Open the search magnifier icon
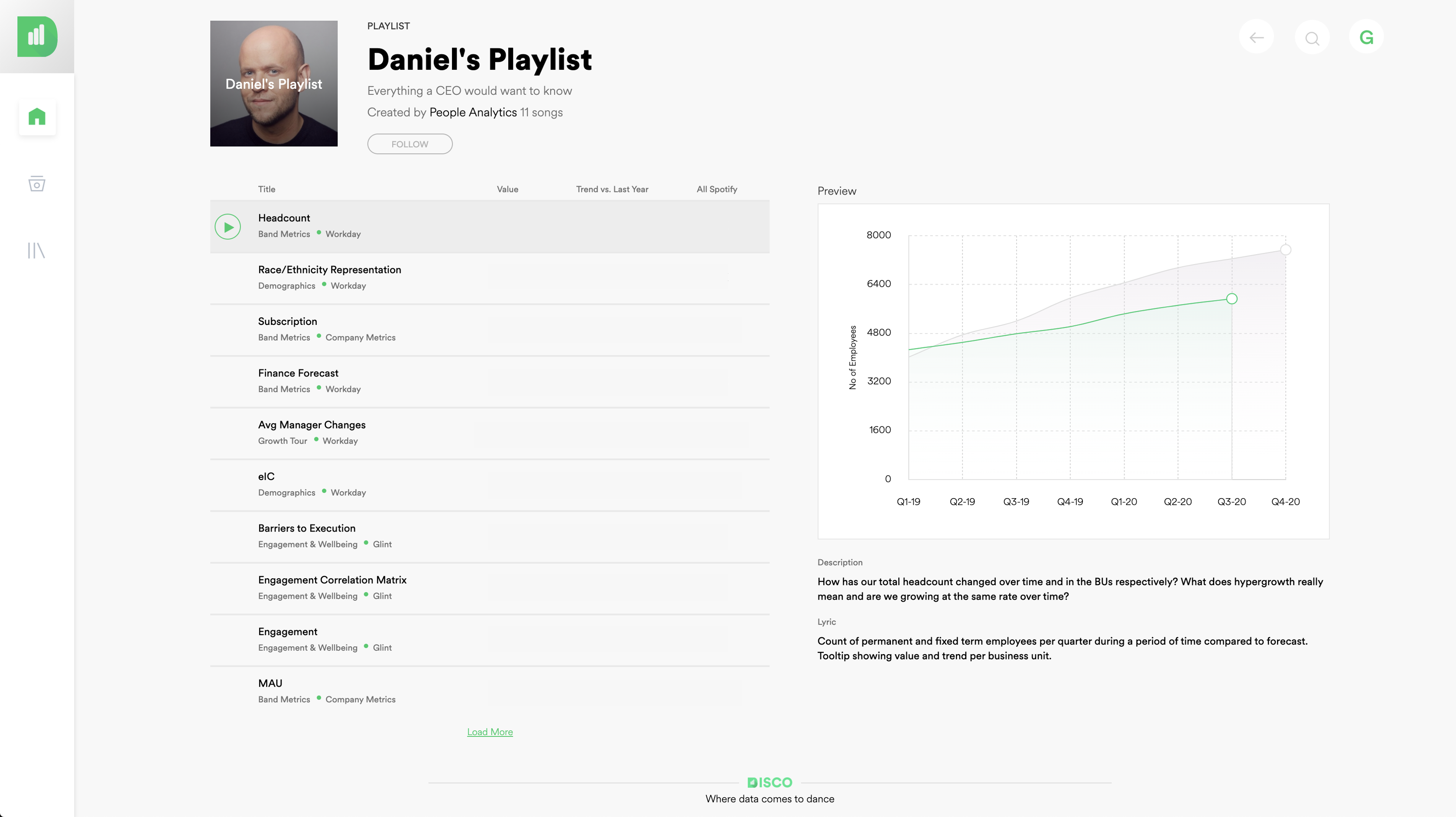The width and height of the screenshot is (1456, 817). (x=1312, y=37)
